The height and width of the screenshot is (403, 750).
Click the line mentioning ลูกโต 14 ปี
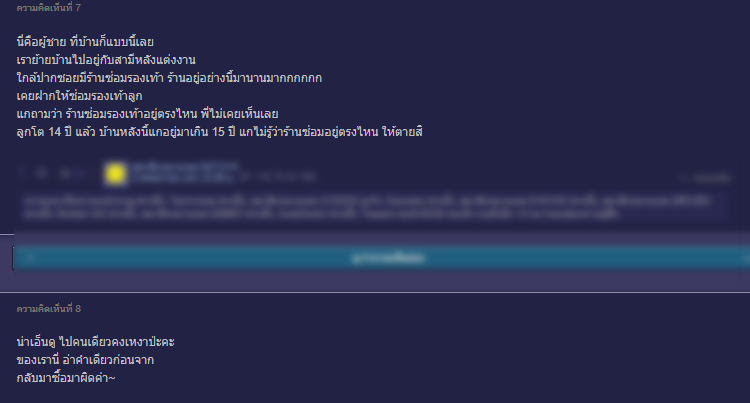(x=220, y=132)
